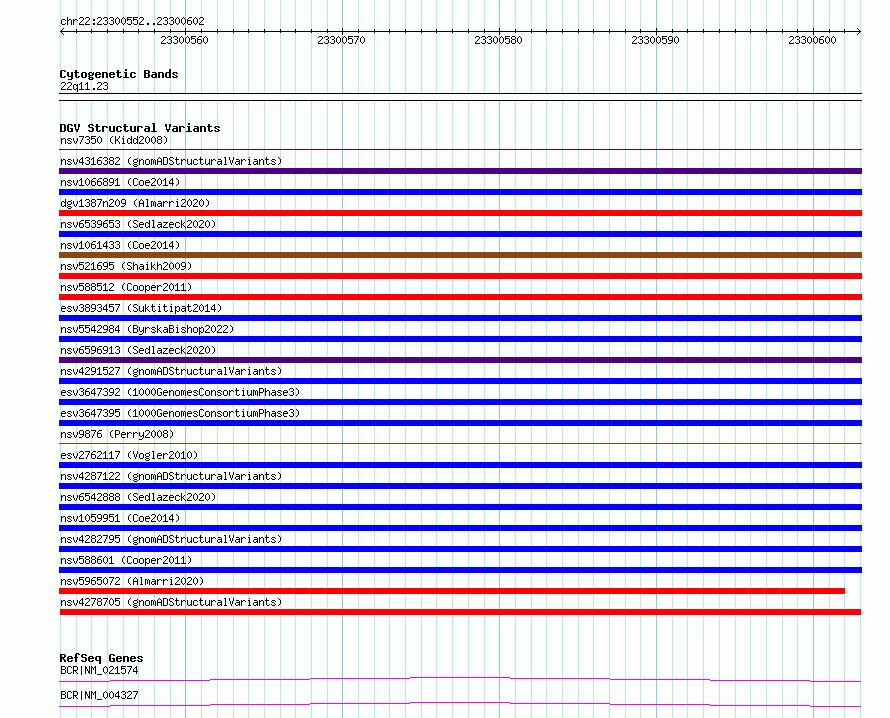Viewport: 890px width, 718px height.
Task: Click the nsv7350 (Kidd2008) variant label
Action: (114, 140)
